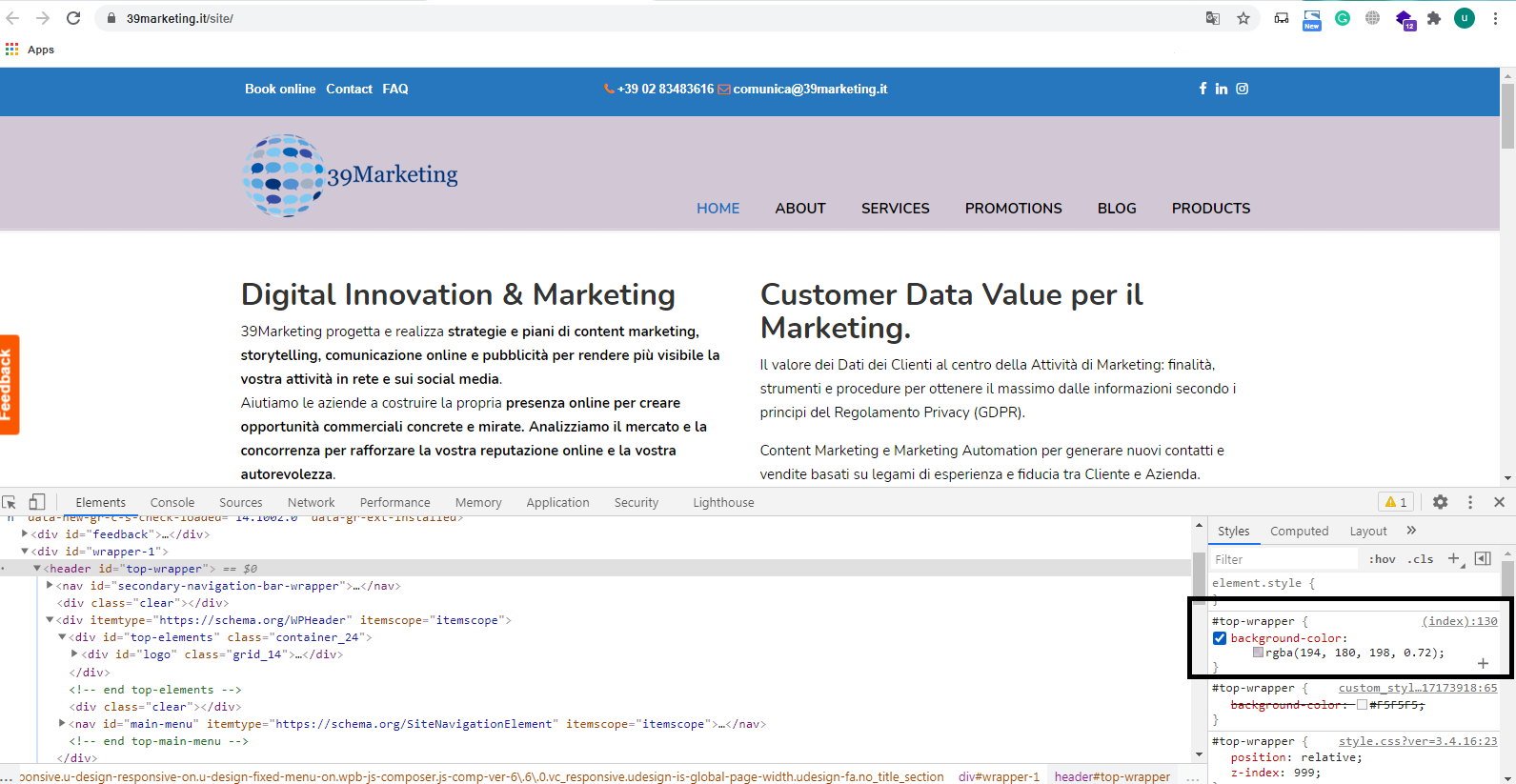This screenshot has width=1516, height=784.
Task: Toggle the :hov element state panel
Action: click(x=1383, y=559)
